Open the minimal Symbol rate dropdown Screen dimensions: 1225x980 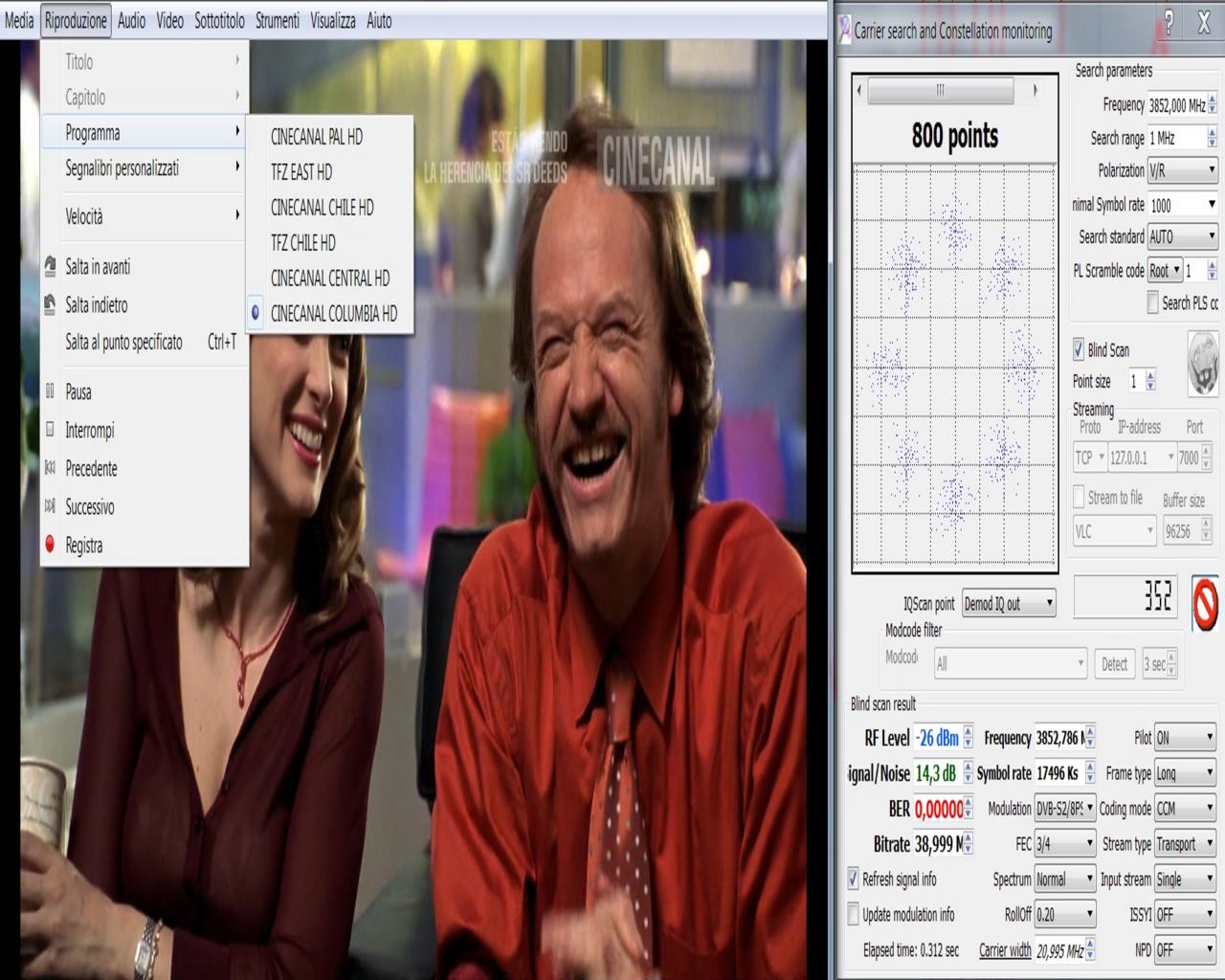point(1182,204)
